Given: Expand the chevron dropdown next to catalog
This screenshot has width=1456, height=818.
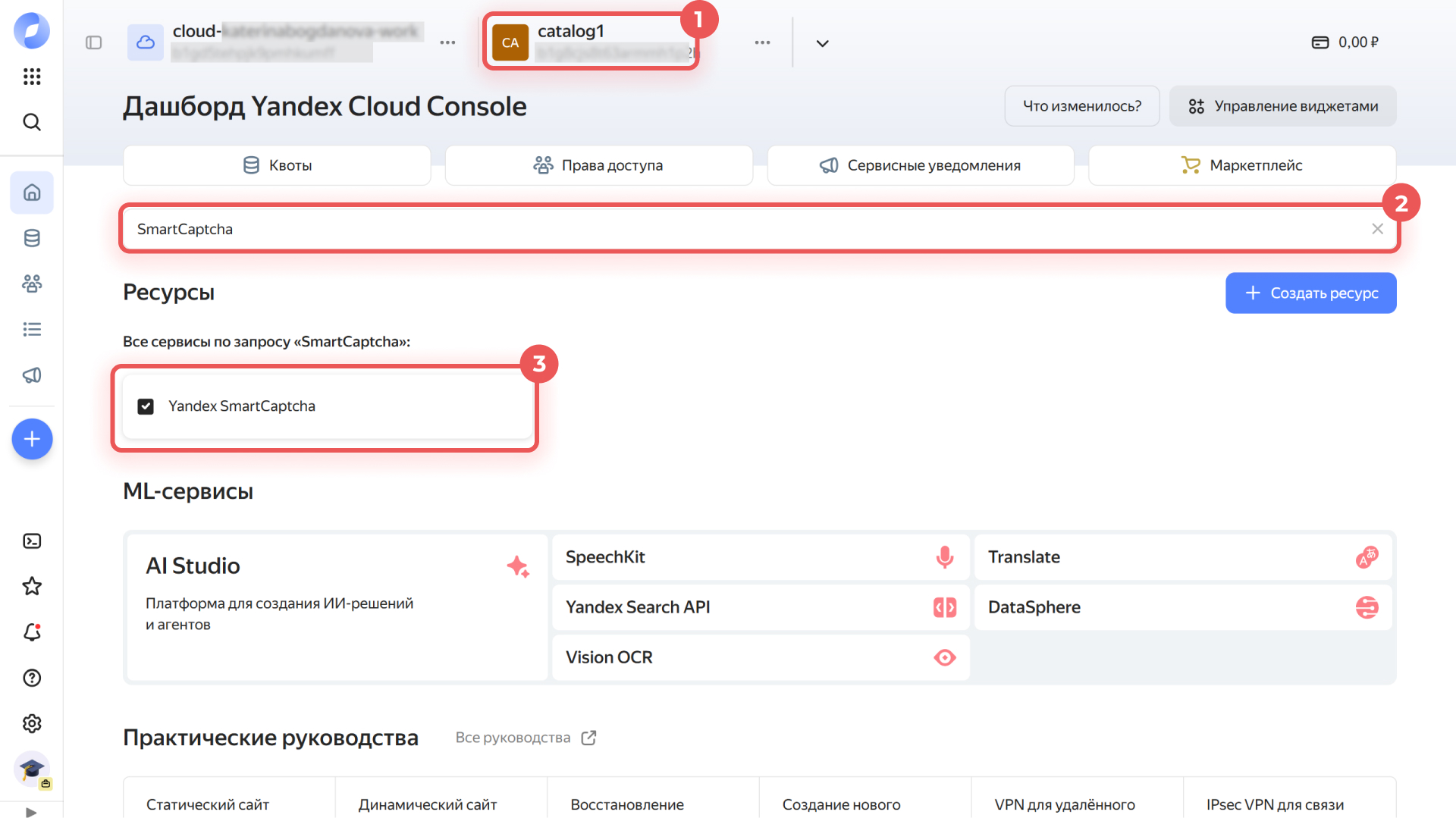Looking at the screenshot, I should click(x=822, y=43).
